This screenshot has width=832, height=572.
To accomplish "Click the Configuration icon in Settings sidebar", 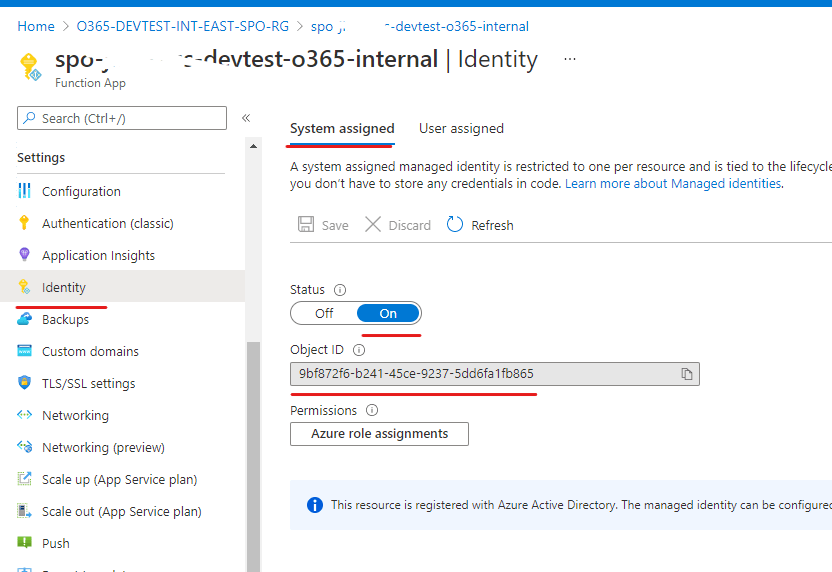I will 25,191.
